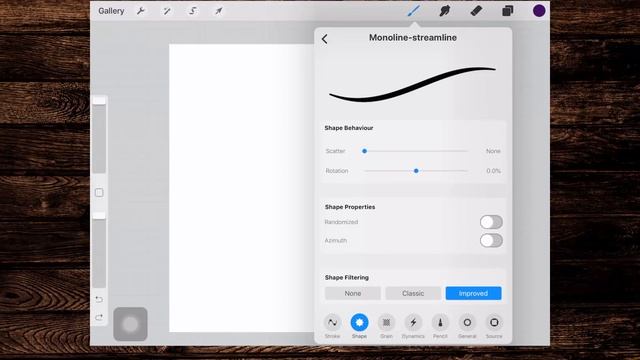The width and height of the screenshot is (640, 360).
Task: Switch to the Grain tab
Action: pos(386,326)
